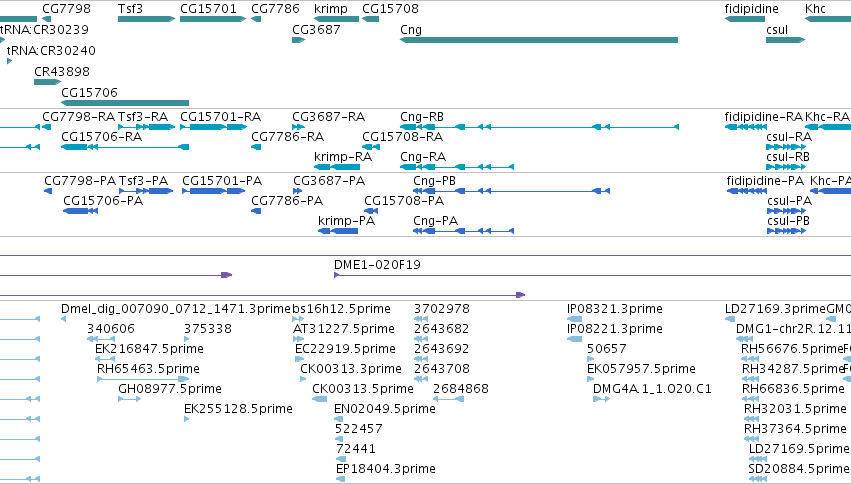Click the CG3687 gene label
Screen dimensions: 851x484
pyautogui.click(x=316, y=29)
